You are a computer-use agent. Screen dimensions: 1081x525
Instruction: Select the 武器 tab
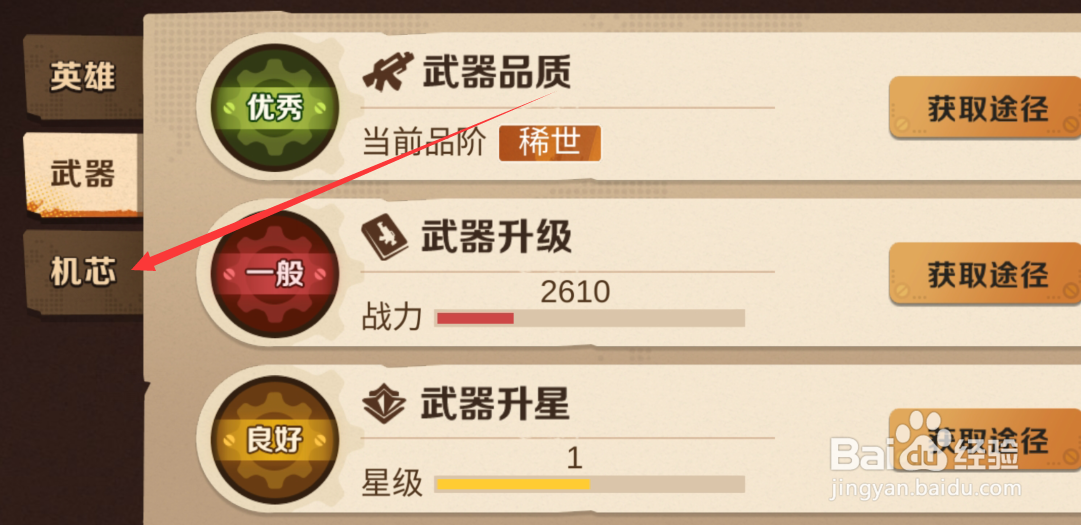pyautogui.click(x=83, y=175)
